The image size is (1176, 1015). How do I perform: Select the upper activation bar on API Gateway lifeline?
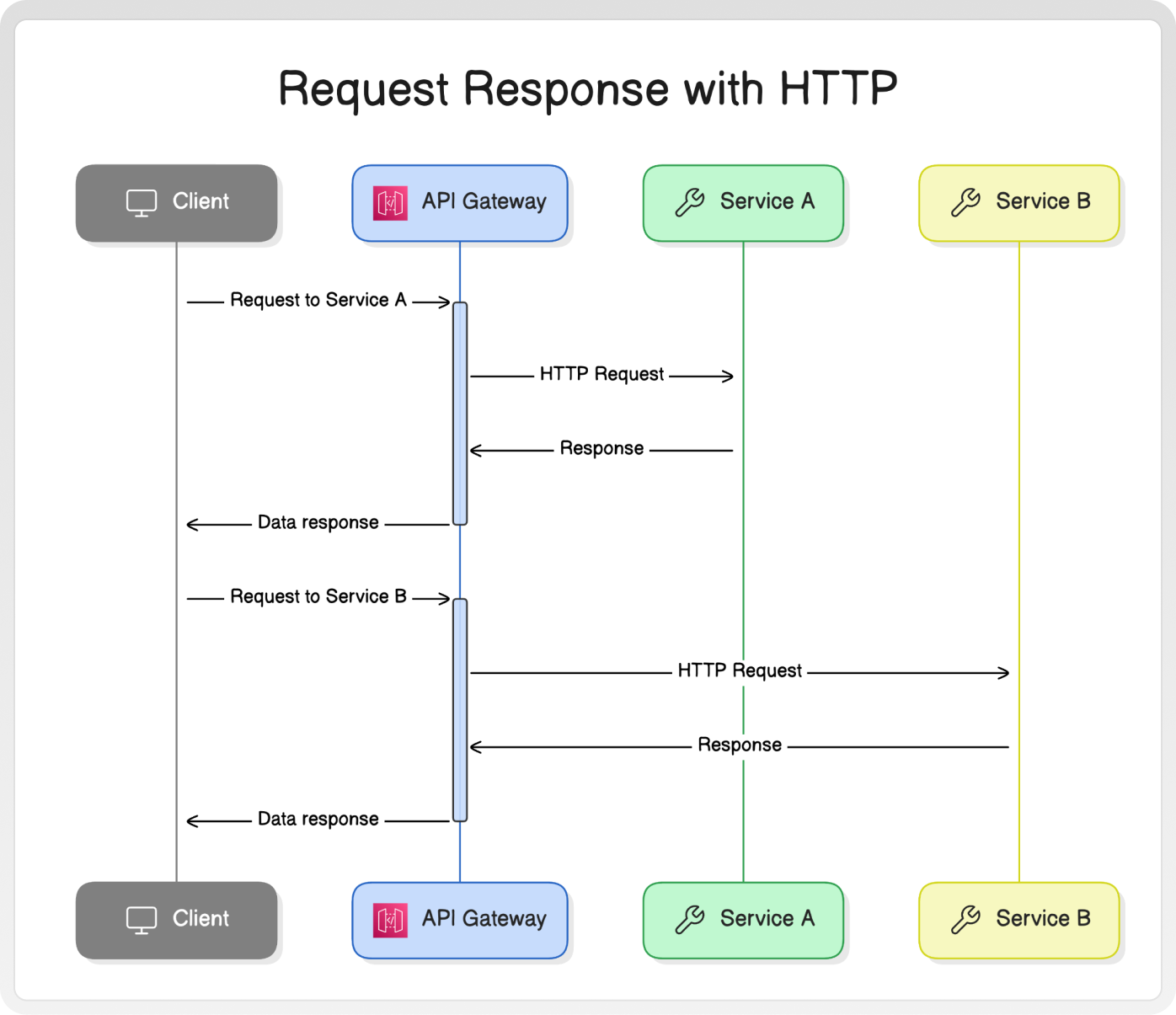(460, 414)
